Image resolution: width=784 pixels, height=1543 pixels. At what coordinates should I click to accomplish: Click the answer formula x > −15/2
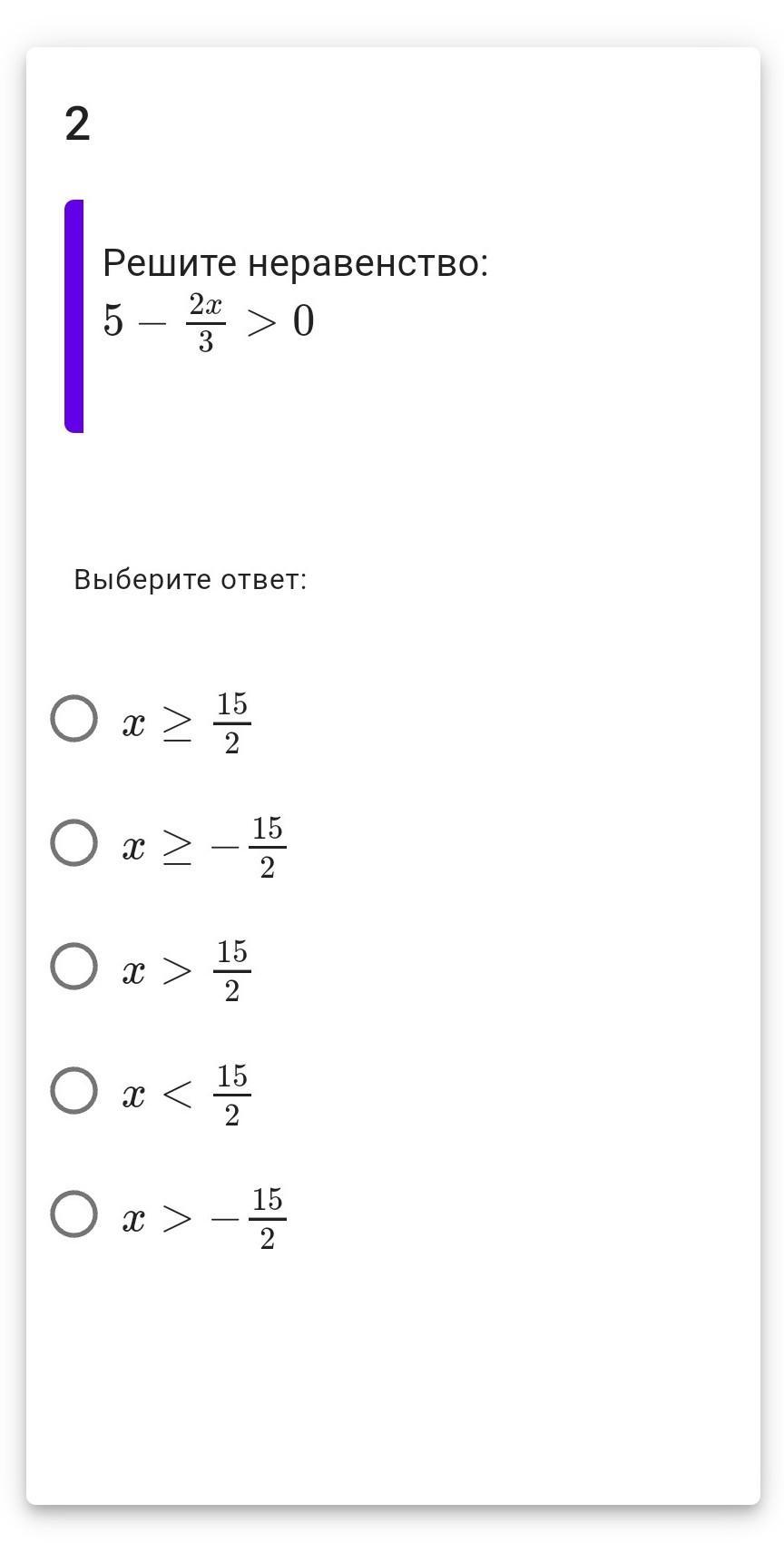204,1219
